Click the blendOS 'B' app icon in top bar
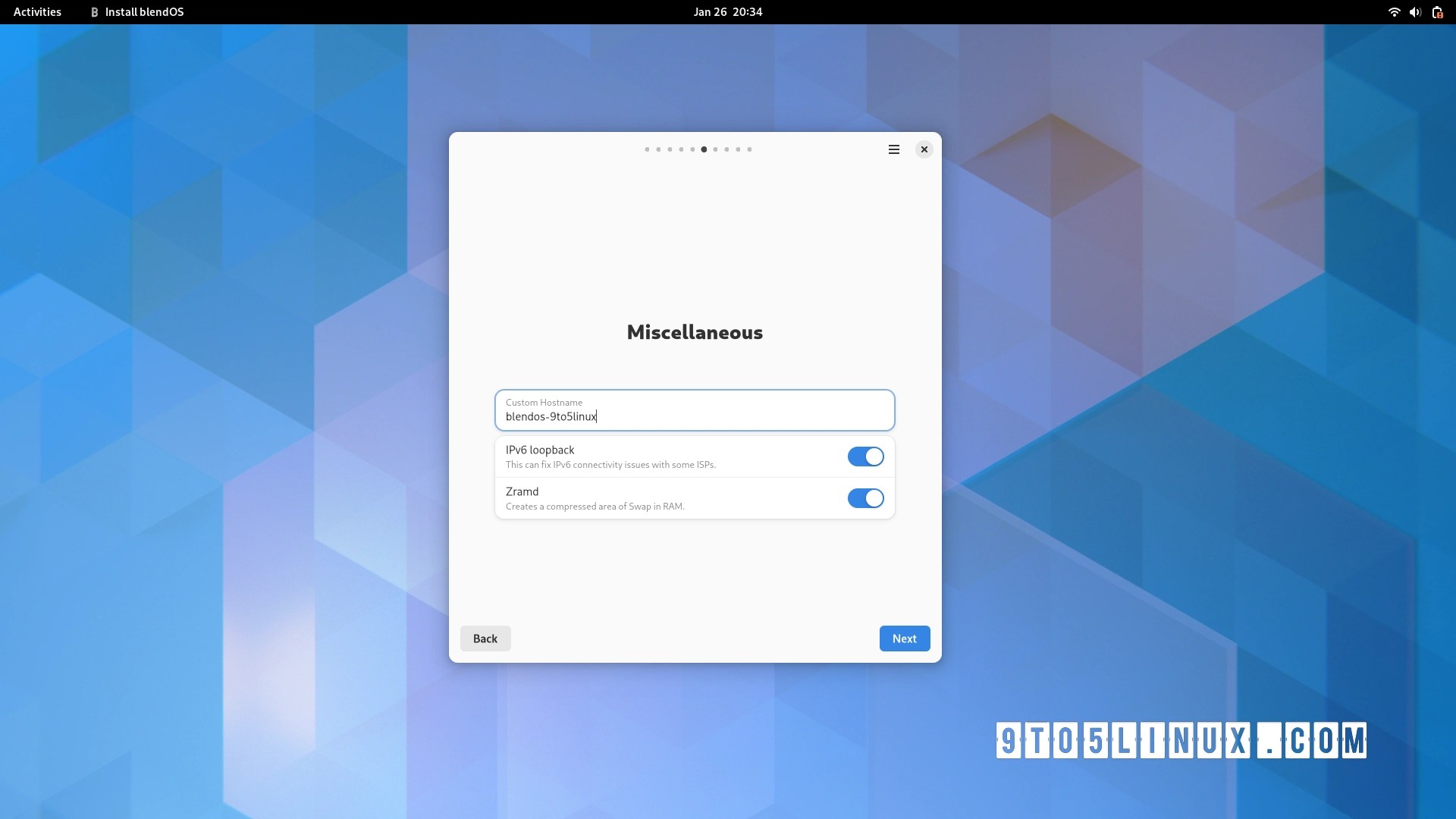The width and height of the screenshot is (1456, 819). click(x=95, y=12)
